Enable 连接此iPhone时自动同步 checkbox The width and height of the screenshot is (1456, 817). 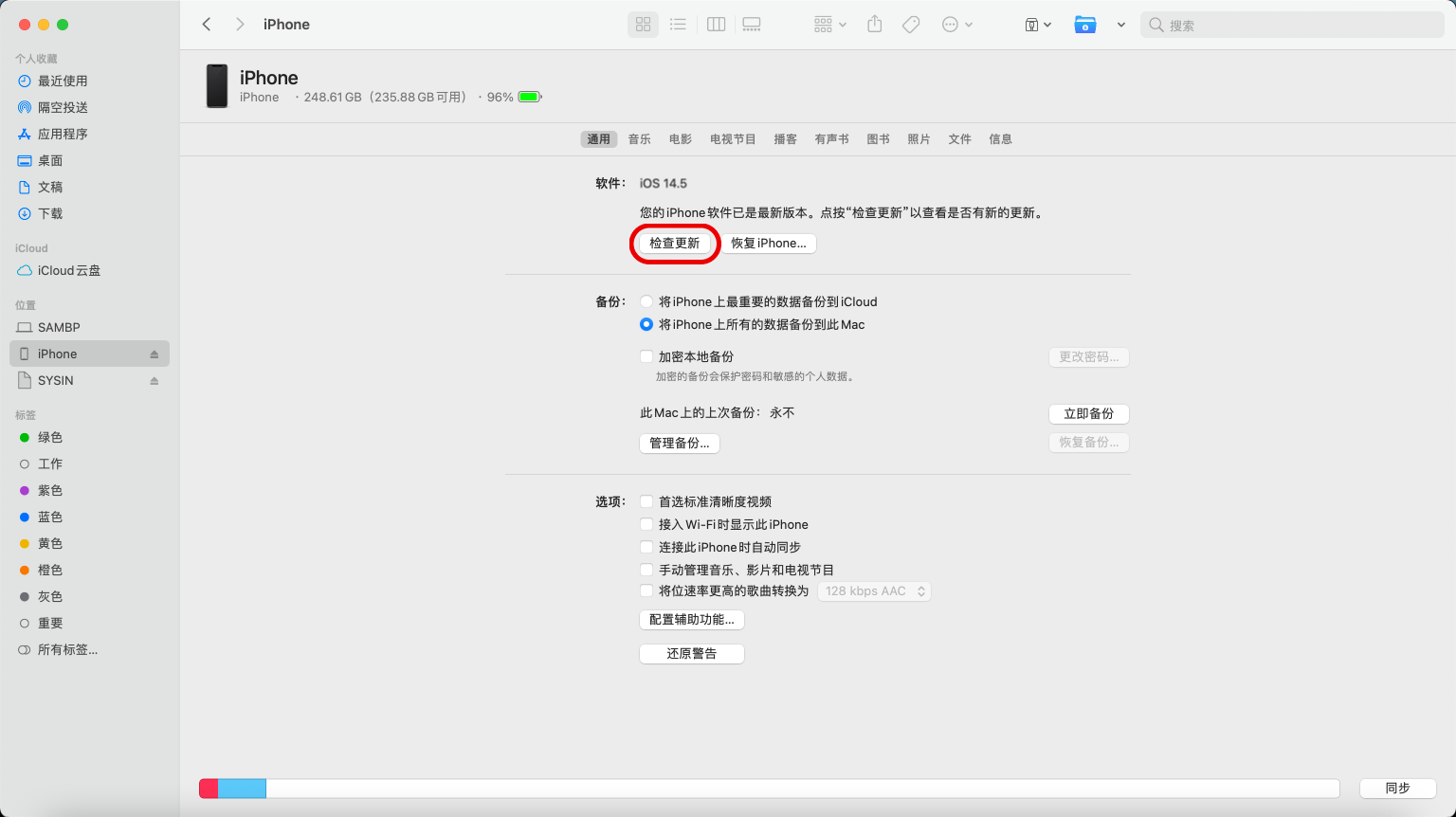(646, 547)
